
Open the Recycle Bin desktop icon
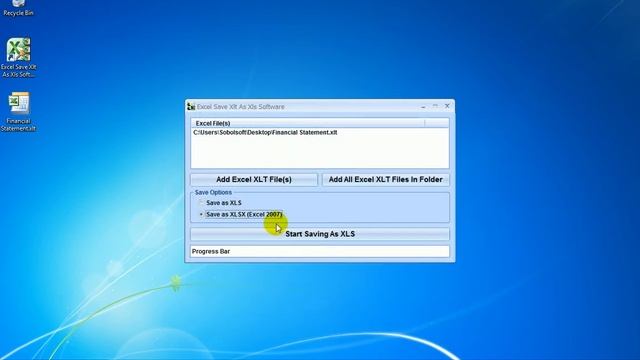[x=18, y=8]
